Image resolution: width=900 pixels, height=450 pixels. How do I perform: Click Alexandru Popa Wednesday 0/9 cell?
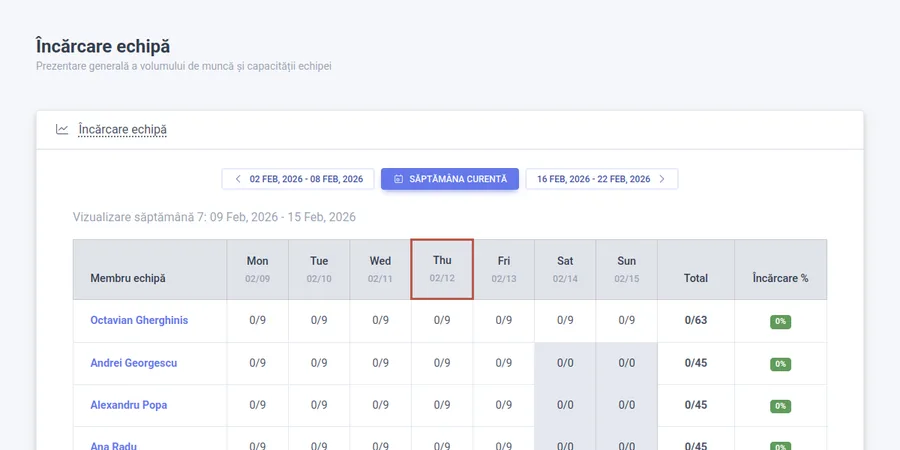pyautogui.click(x=381, y=405)
